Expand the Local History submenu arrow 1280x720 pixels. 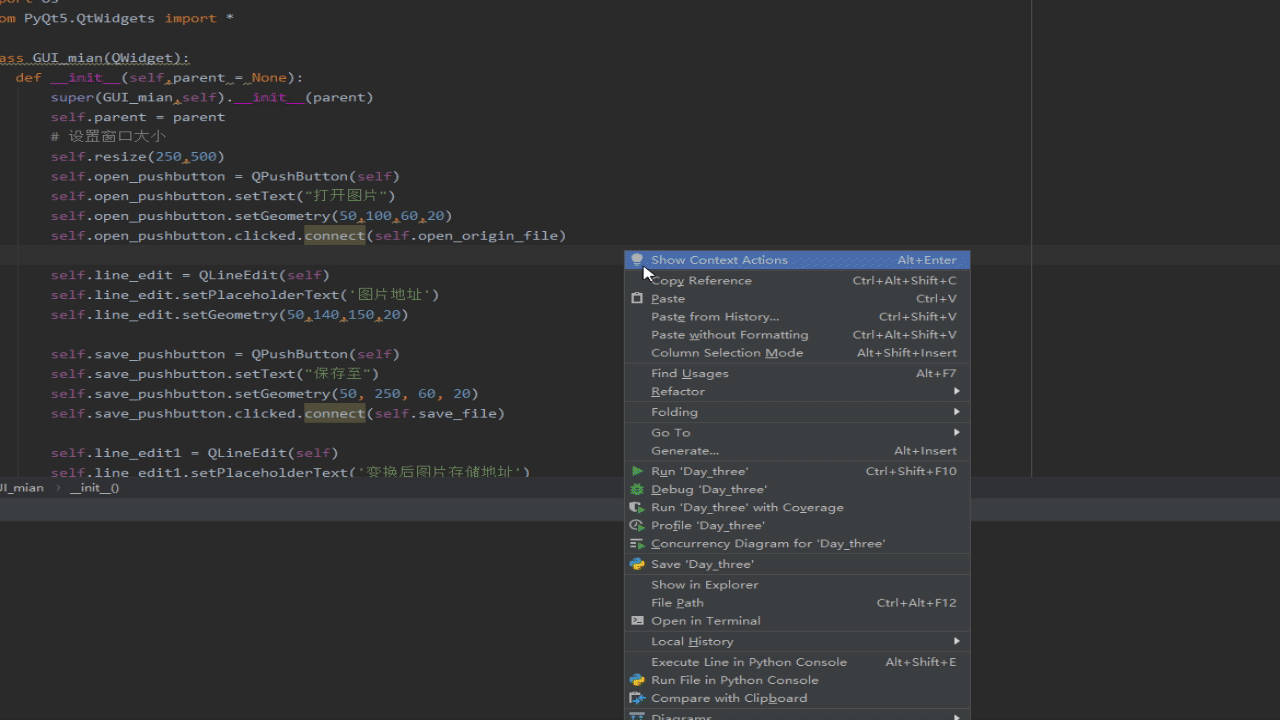pos(957,641)
